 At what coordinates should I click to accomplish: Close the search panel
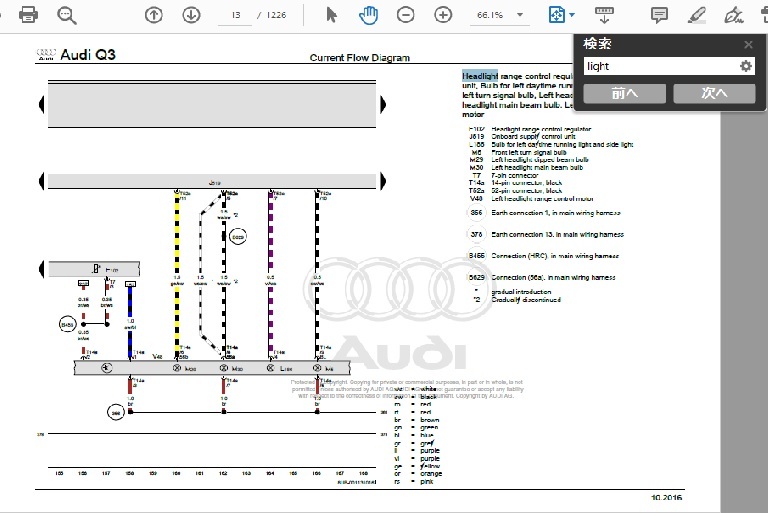click(748, 45)
